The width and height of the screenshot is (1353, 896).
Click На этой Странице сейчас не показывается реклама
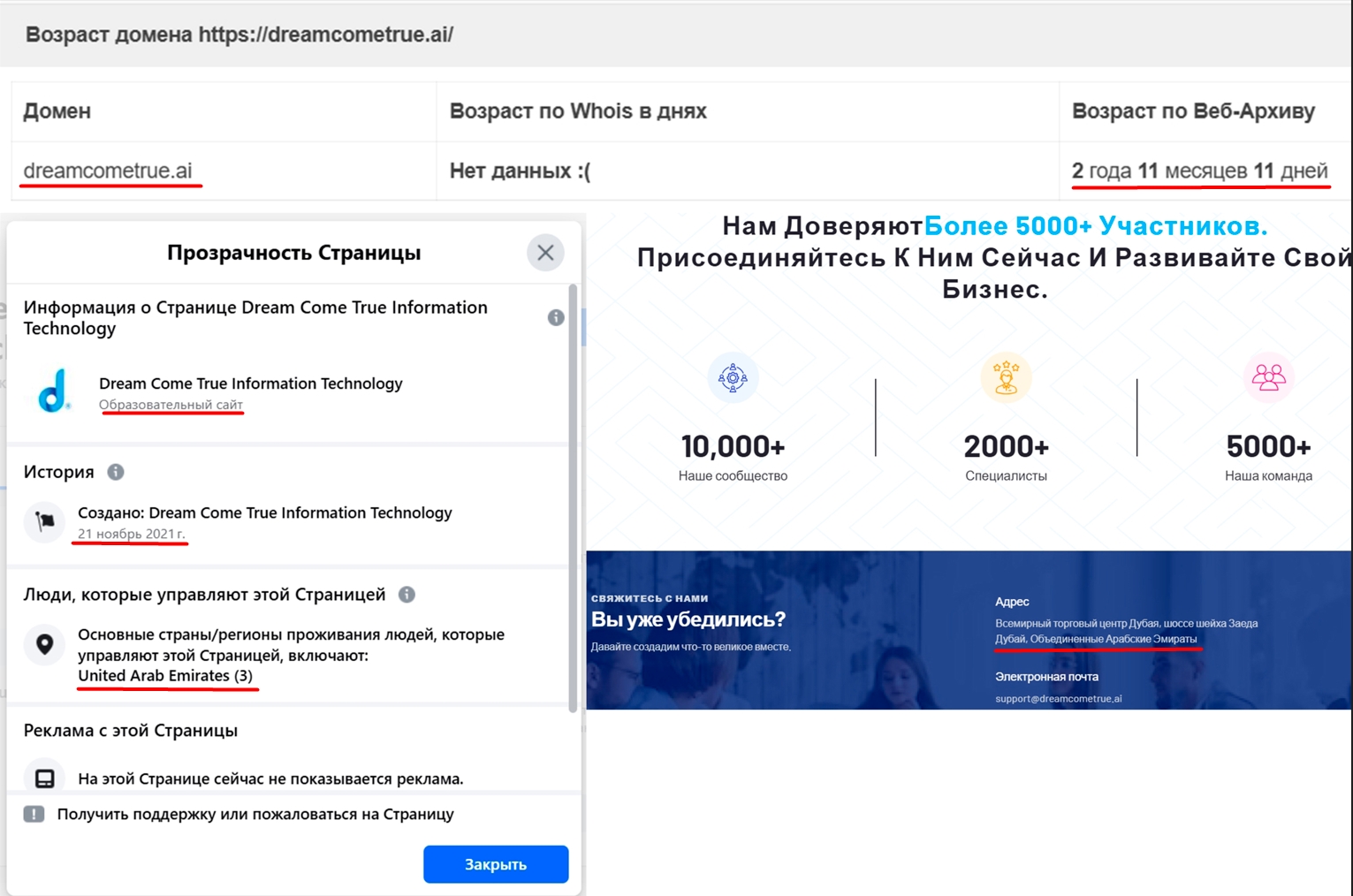270,778
